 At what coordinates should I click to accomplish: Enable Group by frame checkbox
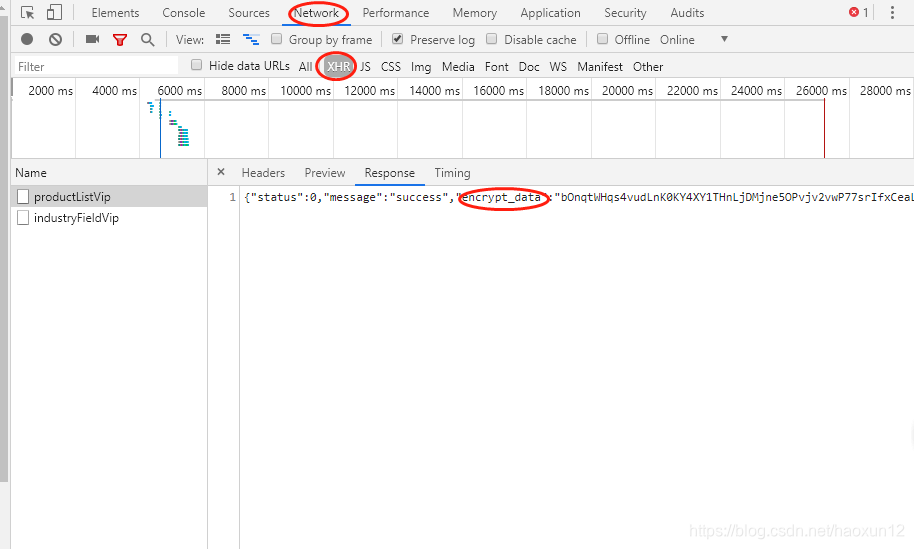click(277, 39)
